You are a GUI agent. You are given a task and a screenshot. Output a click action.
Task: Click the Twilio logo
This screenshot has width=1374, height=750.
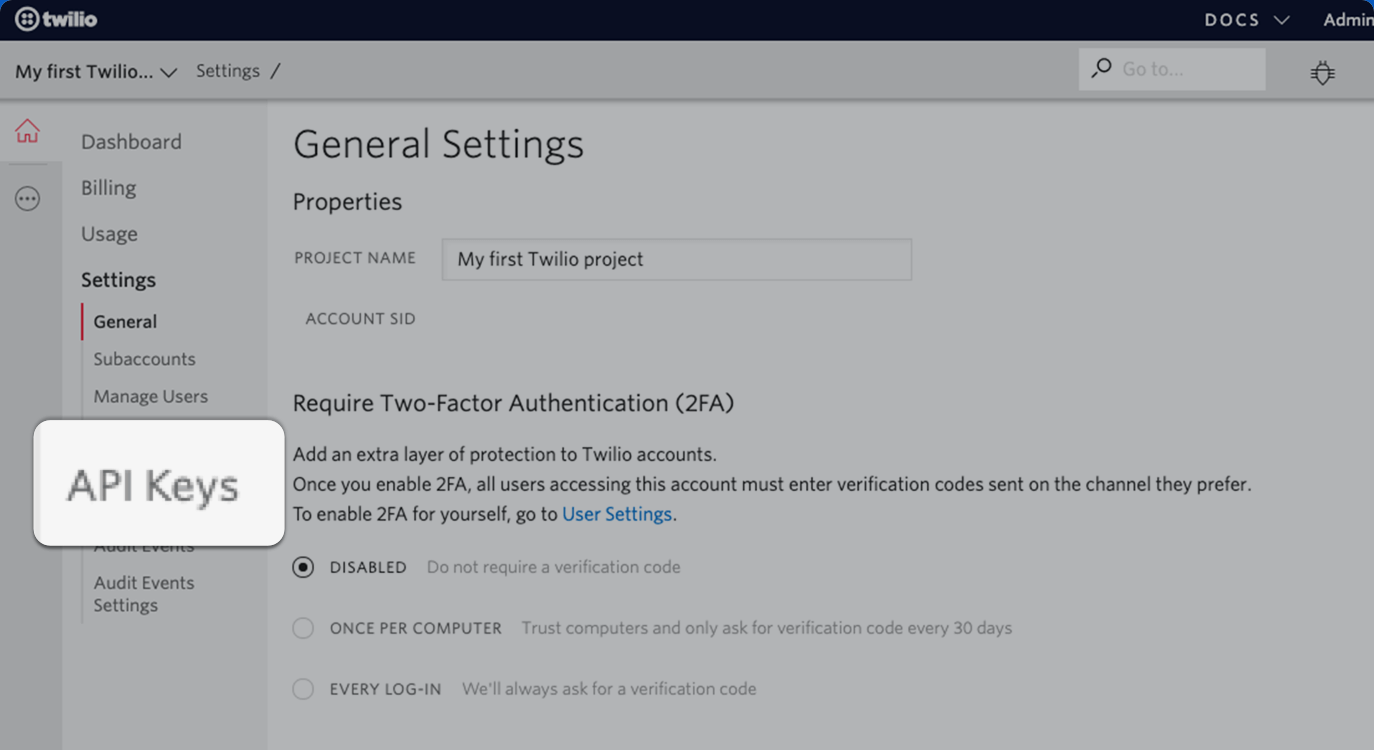click(56, 19)
